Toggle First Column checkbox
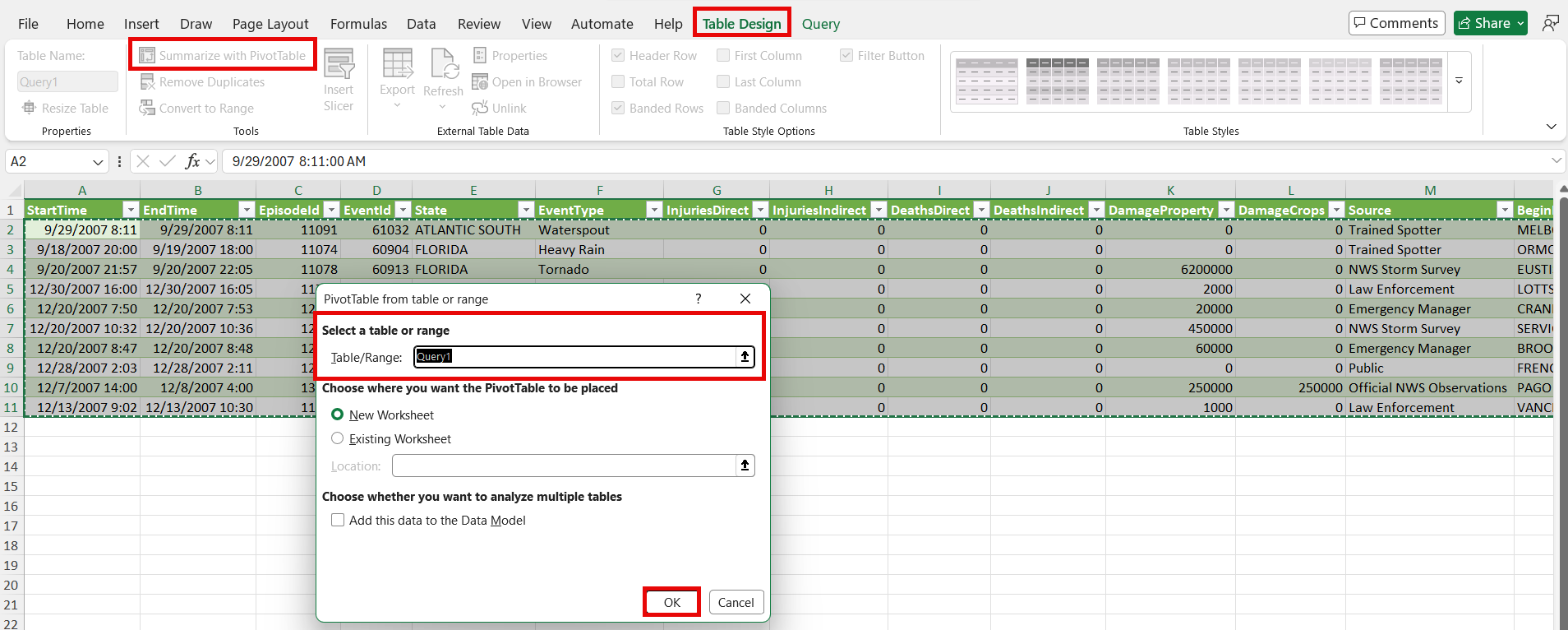Screen dimensions: 1568x630 [723, 55]
